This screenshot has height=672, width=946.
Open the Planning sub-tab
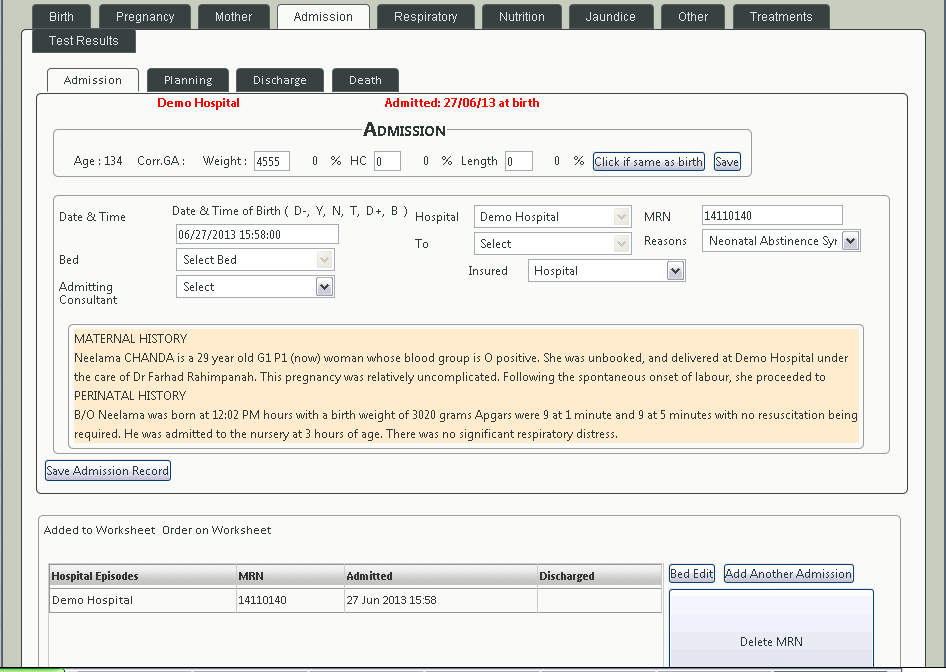click(188, 80)
